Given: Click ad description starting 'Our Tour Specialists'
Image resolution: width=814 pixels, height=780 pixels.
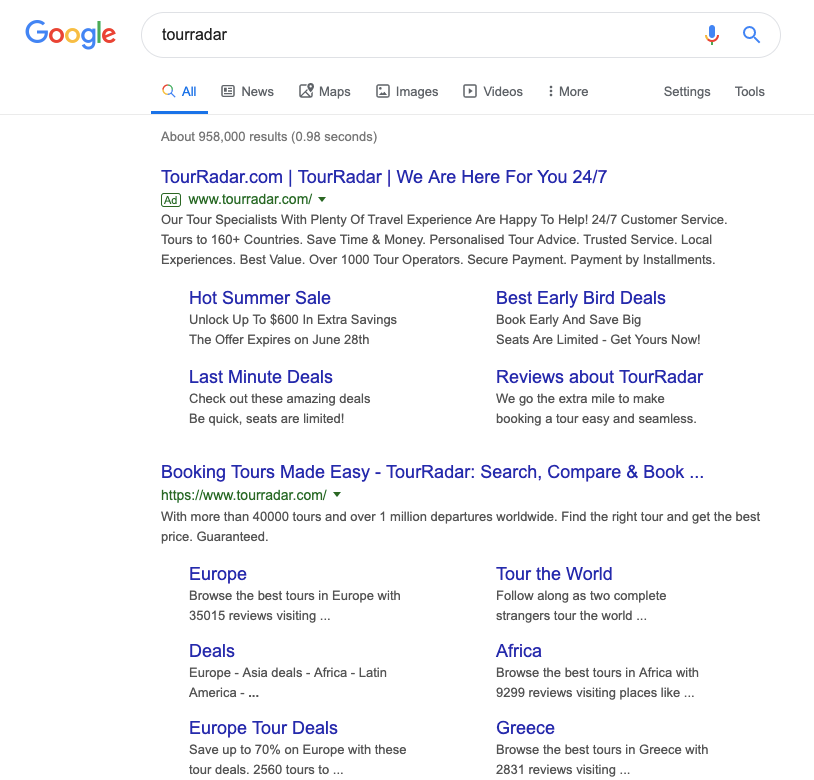Looking at the screenshot, I should (444, 240).
